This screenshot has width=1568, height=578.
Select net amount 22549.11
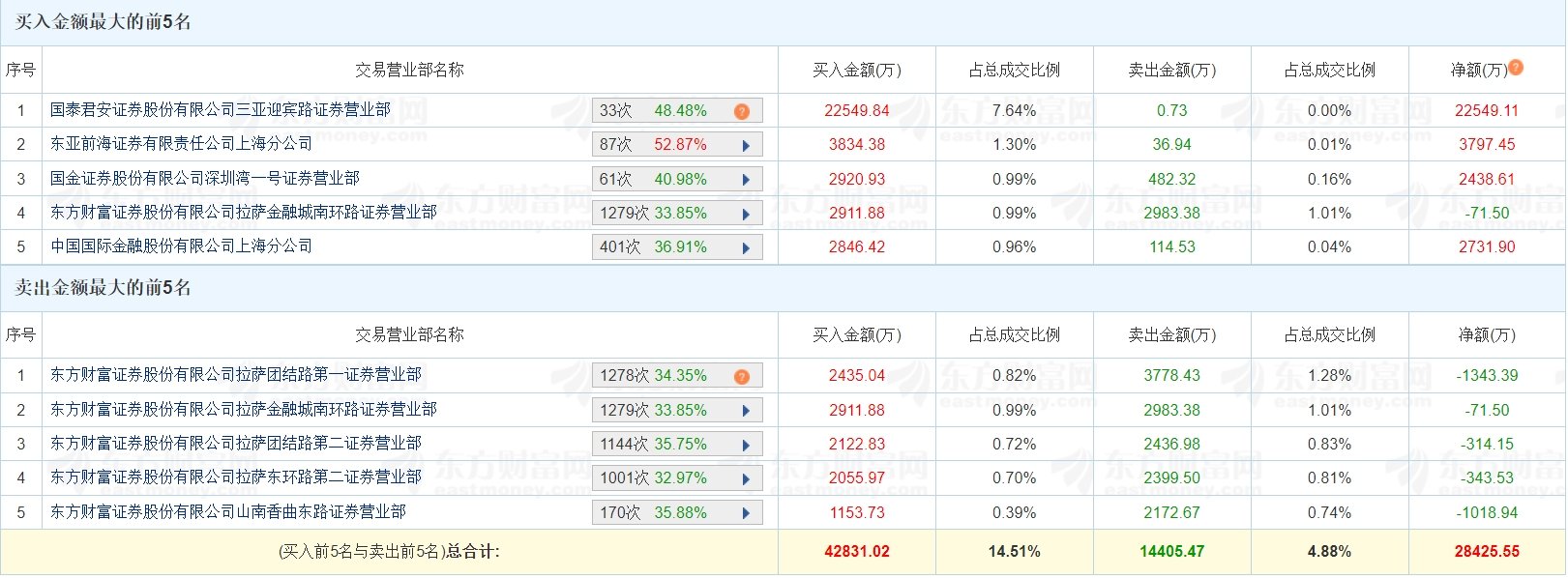(x=1487, y=110)
